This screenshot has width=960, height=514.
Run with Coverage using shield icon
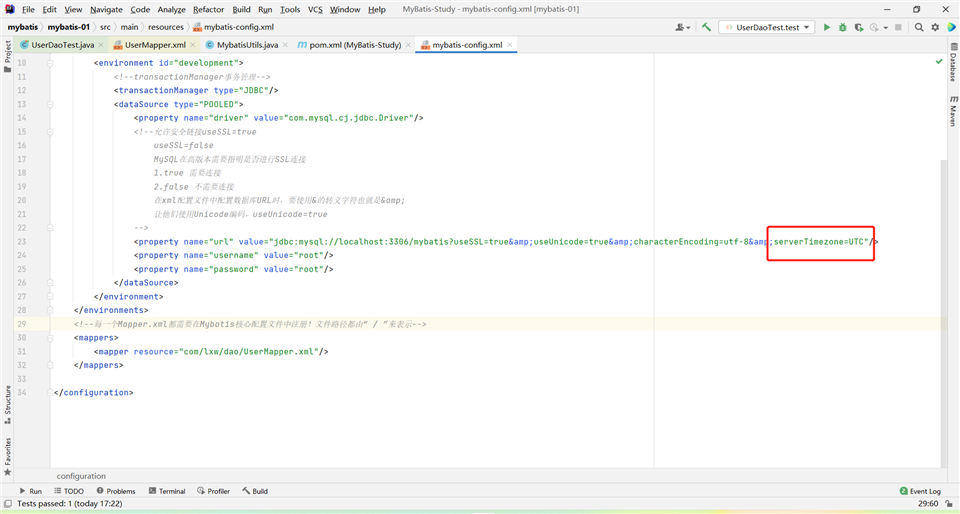point(859,27)
